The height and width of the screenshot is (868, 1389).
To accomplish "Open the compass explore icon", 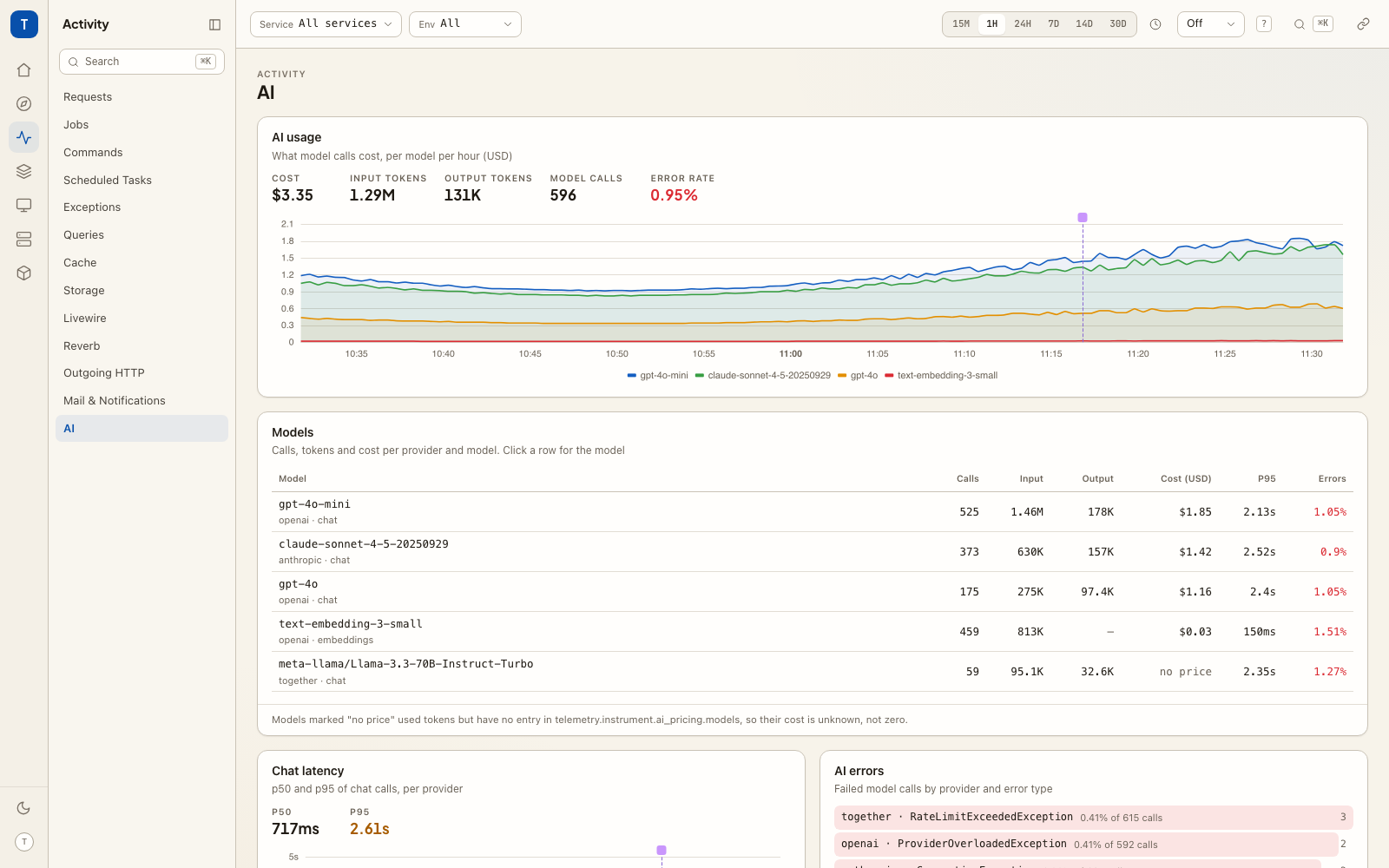I will (x=24, y=104).
